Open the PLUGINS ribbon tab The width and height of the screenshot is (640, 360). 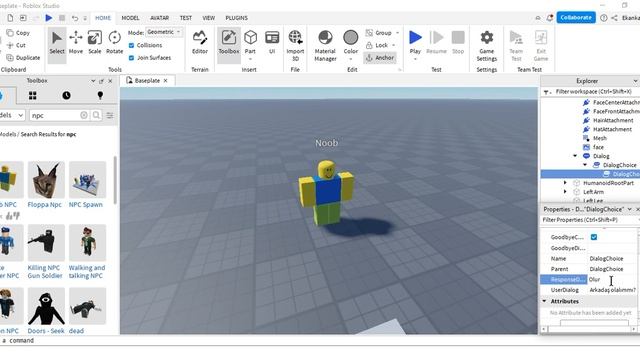click(236, 18)
